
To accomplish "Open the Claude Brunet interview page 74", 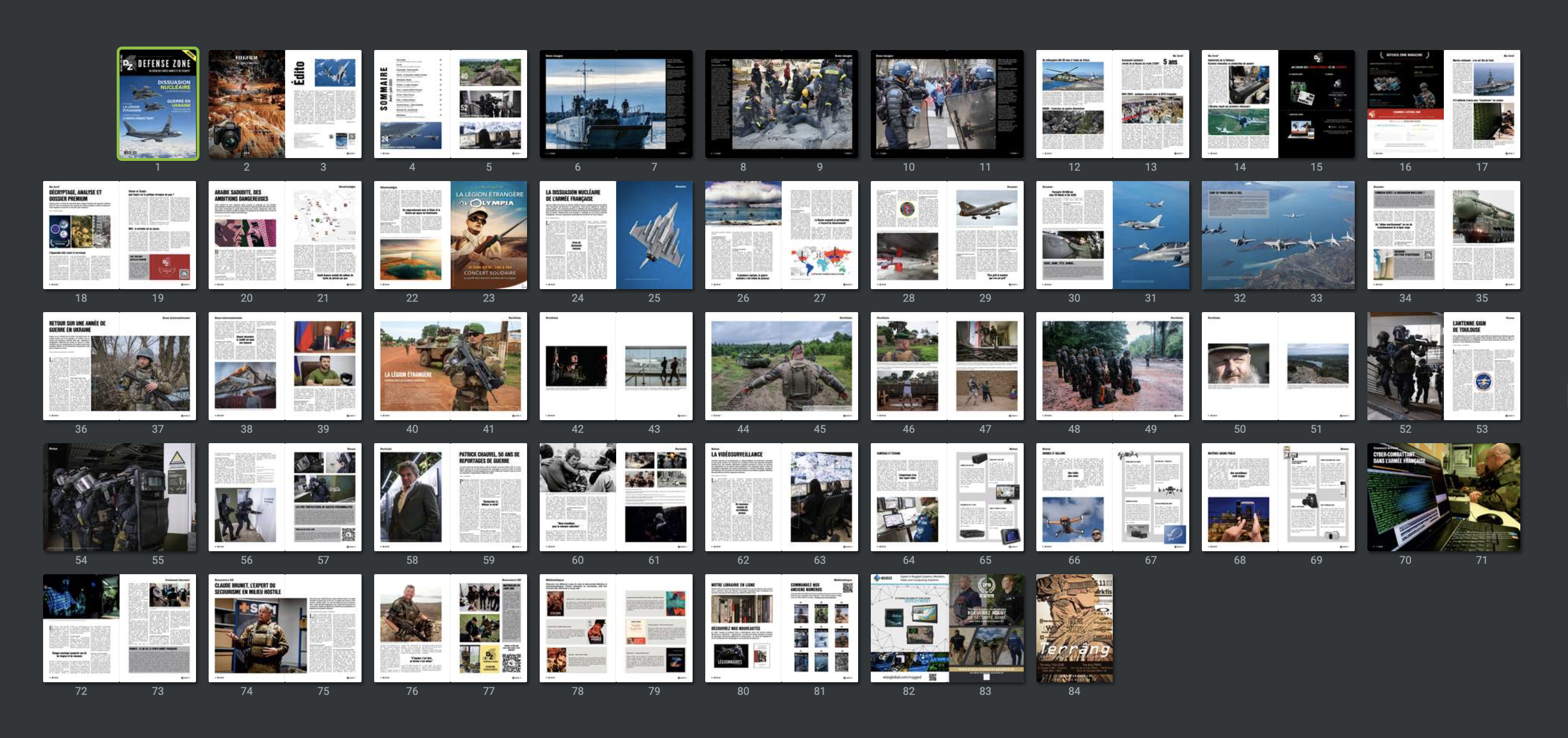I will click(x=247, y=628).
